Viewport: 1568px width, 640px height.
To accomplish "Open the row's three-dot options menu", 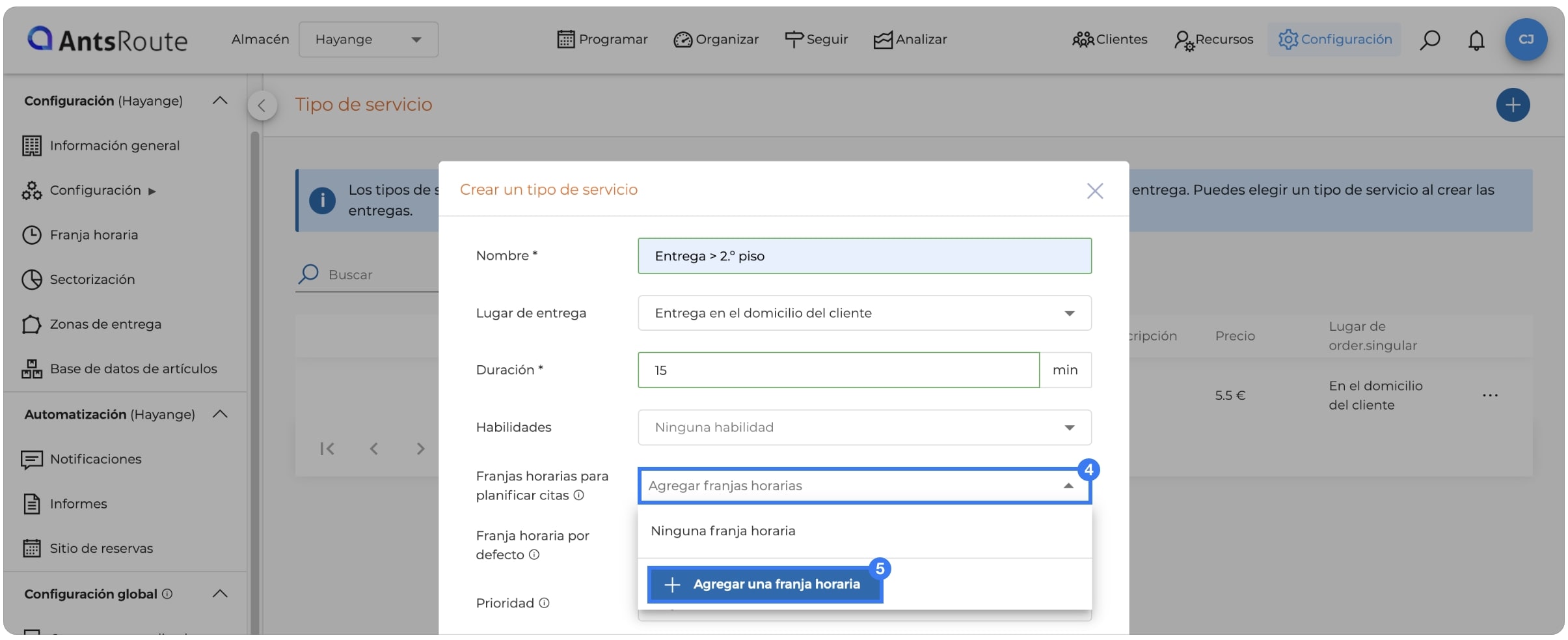I will 1490,395.
